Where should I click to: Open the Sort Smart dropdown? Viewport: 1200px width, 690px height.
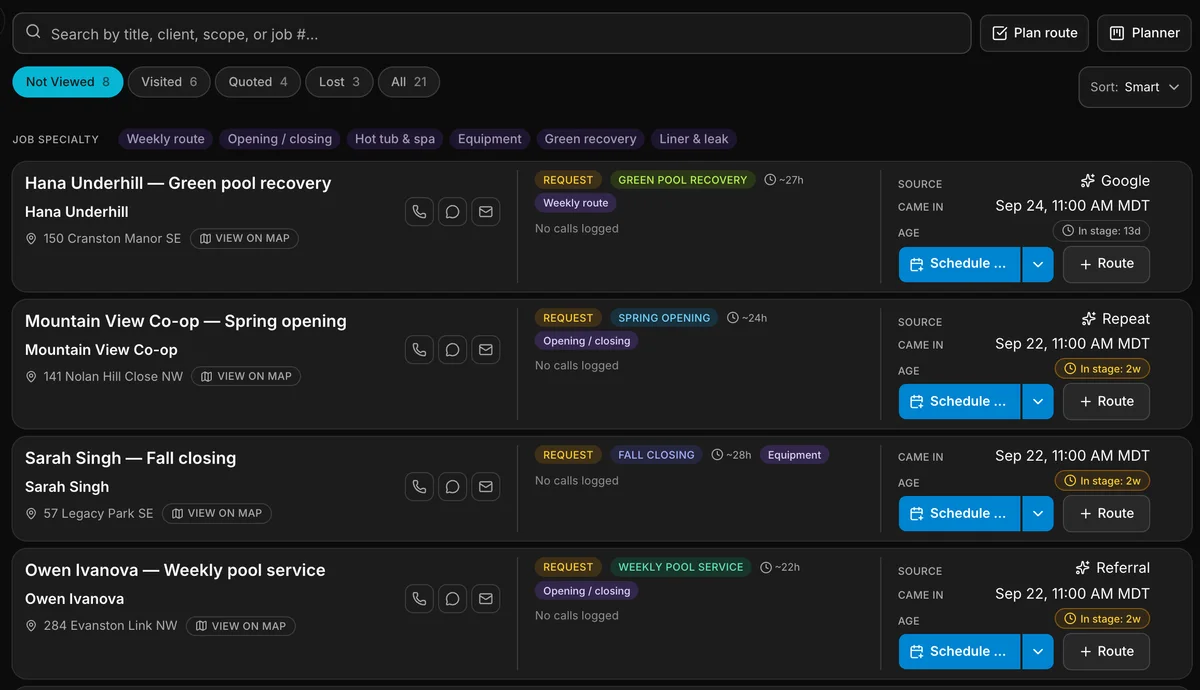point(1135,87)
